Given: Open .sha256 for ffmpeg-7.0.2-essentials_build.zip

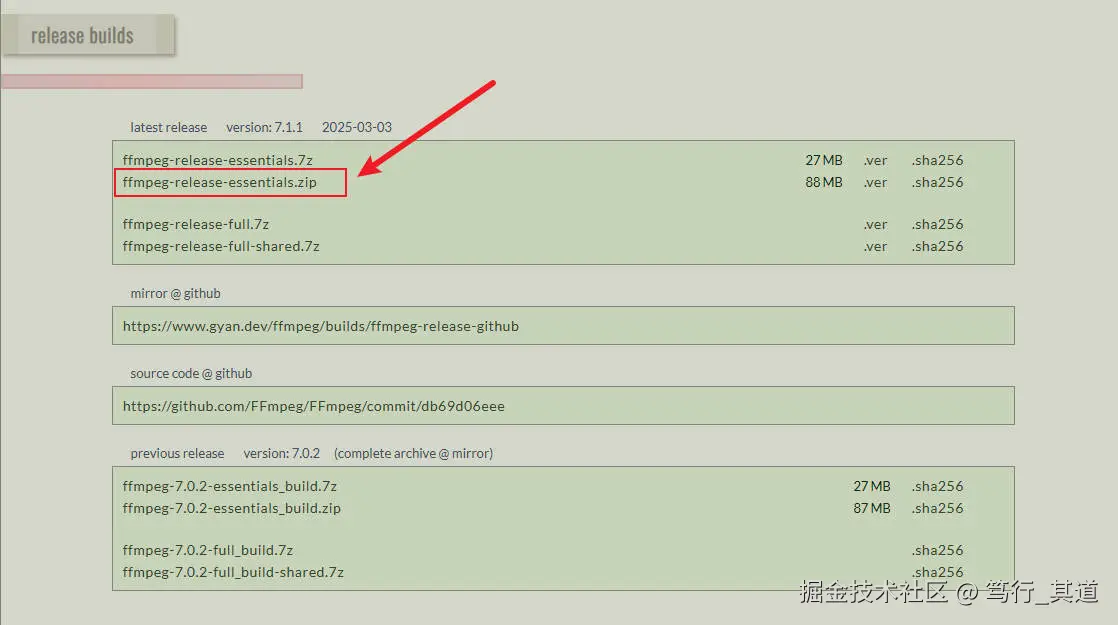Looking at the screenshot, I should pos(937,508).
